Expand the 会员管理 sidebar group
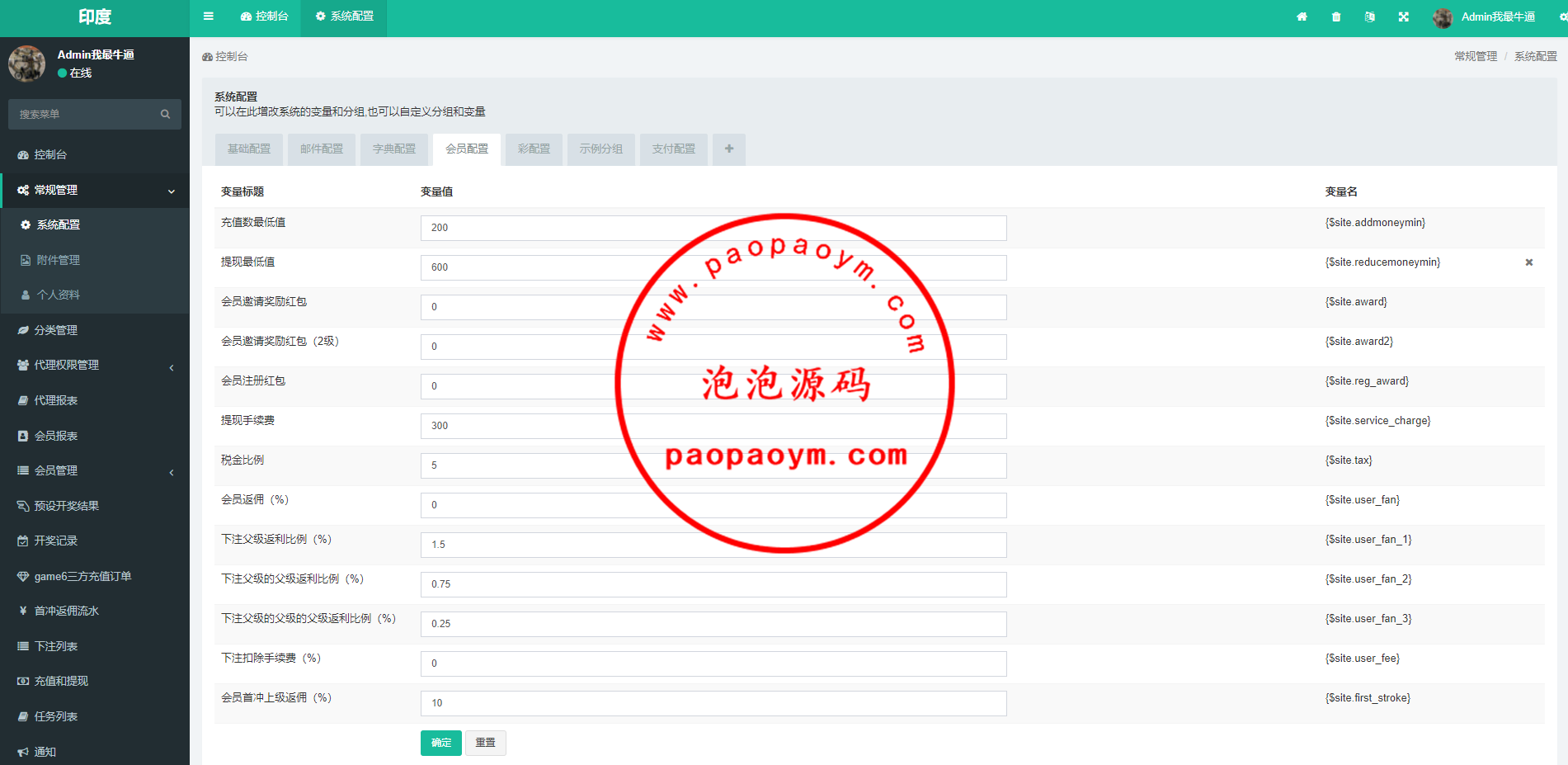Screen dimensions: 1568x765 point(95,470)
